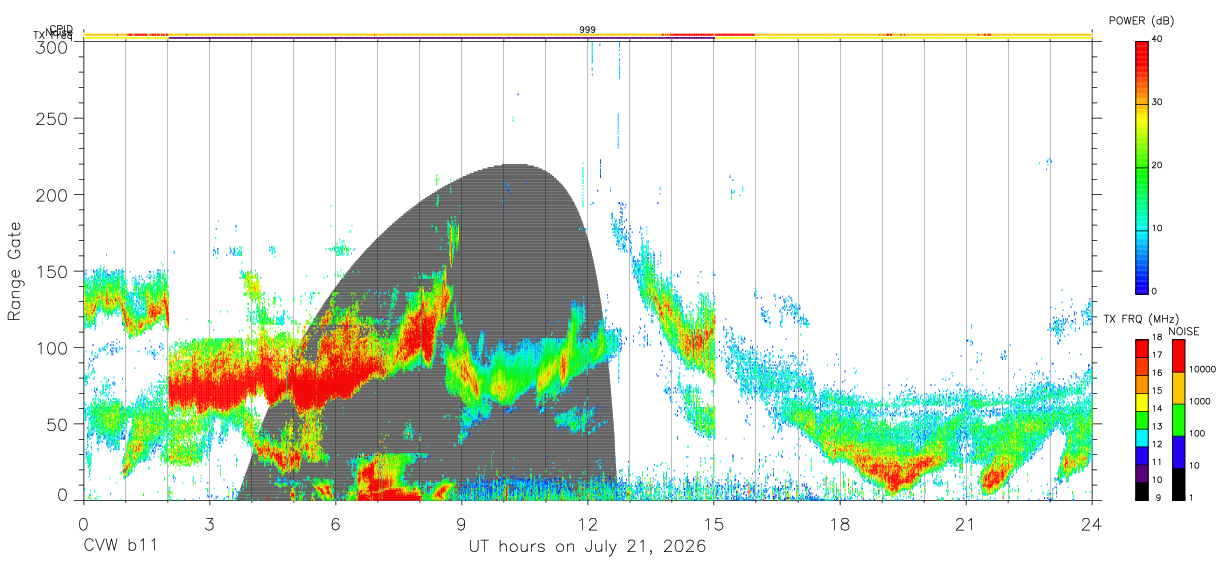Image resolution: width=1228 pixels, height=567 pixels.
Task: Click the '100' value on the NOISE scale
Action: [1197, 433]
